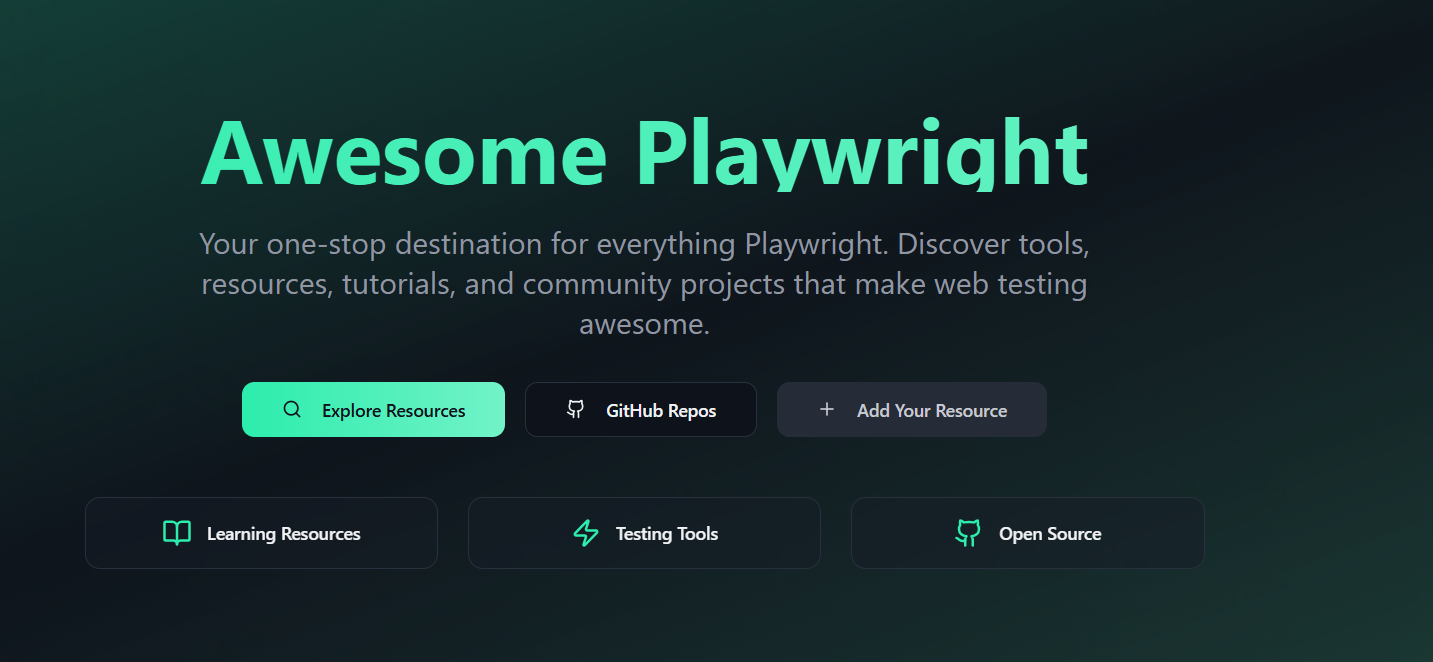
Task: Select the GitHub cat icon next to Open Source
Action: tap(967, 533)
